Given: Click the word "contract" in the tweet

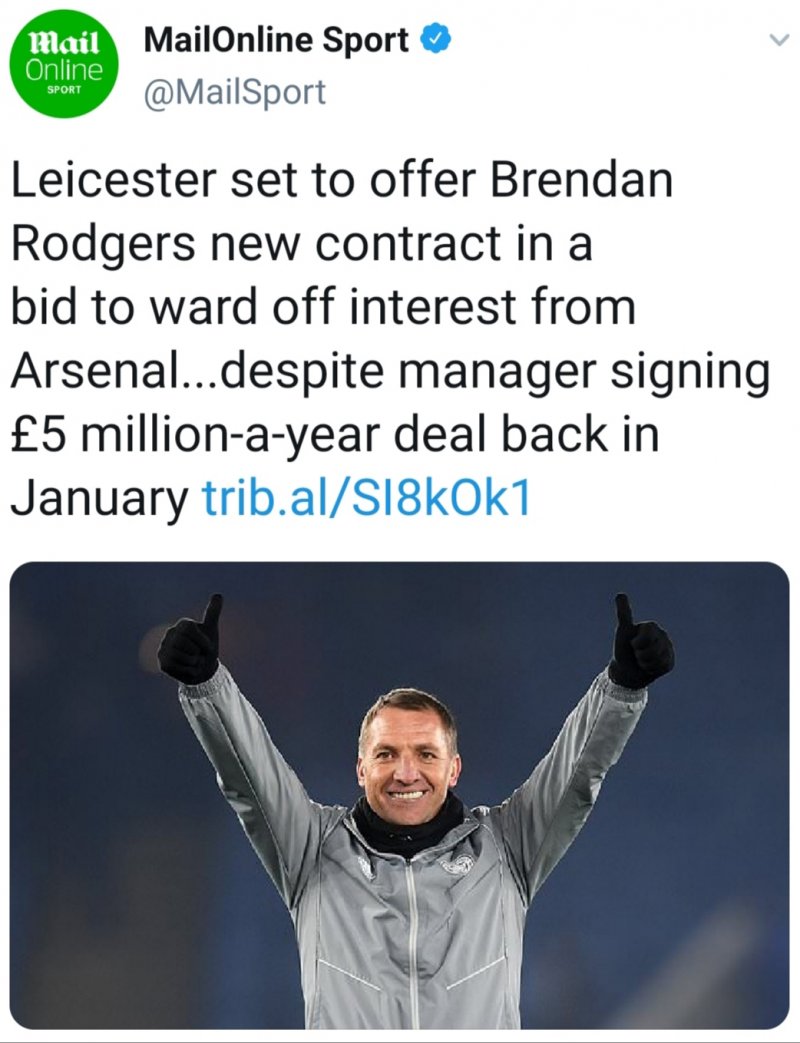Looking at the screenshot, I should [423, 244].
